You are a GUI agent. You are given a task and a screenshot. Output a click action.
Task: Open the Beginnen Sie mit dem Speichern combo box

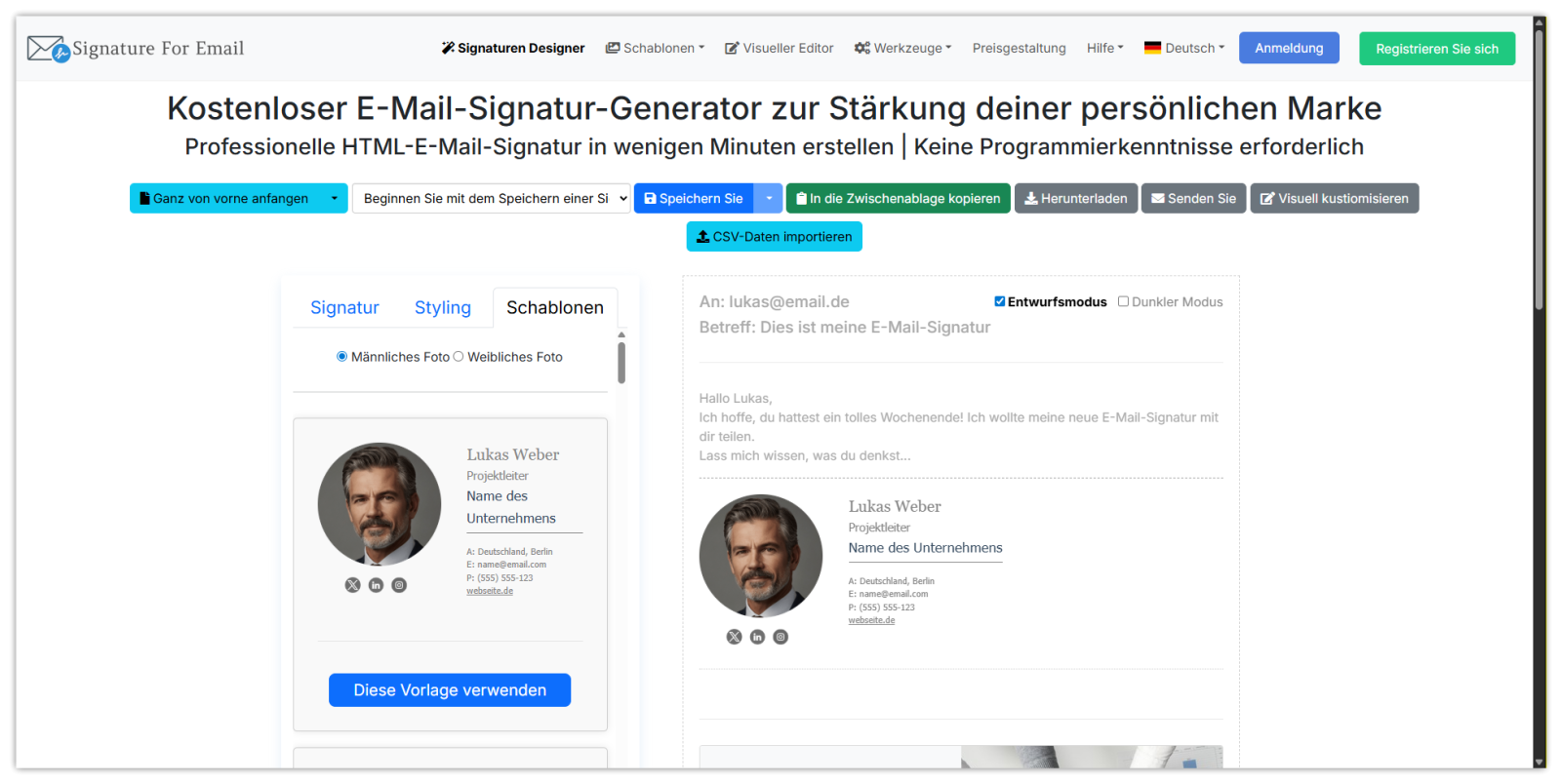click(491, 198)
